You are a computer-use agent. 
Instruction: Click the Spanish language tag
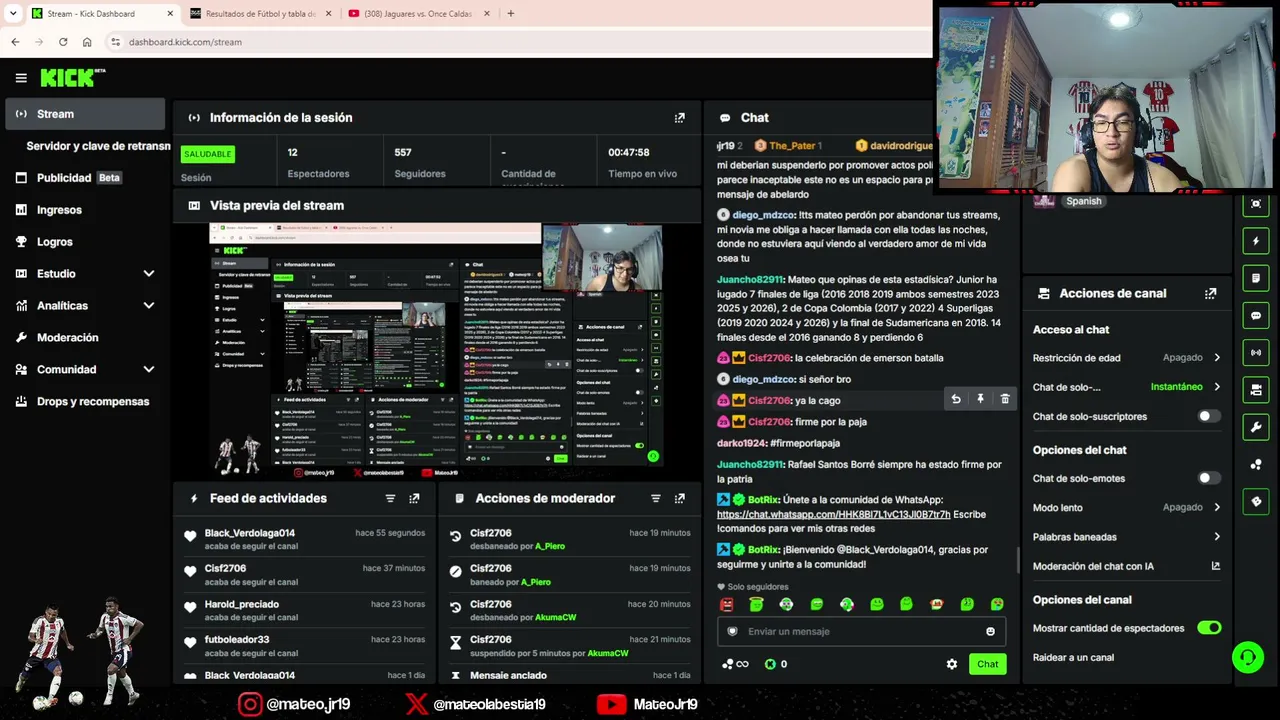click(1084, 201)
